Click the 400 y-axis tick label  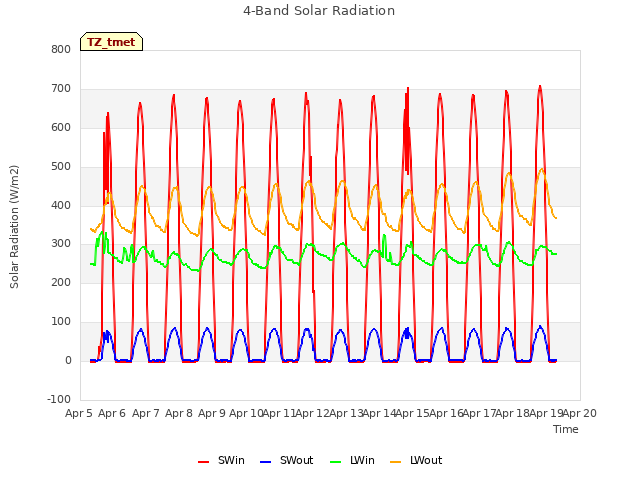click(x=61, y=205)
